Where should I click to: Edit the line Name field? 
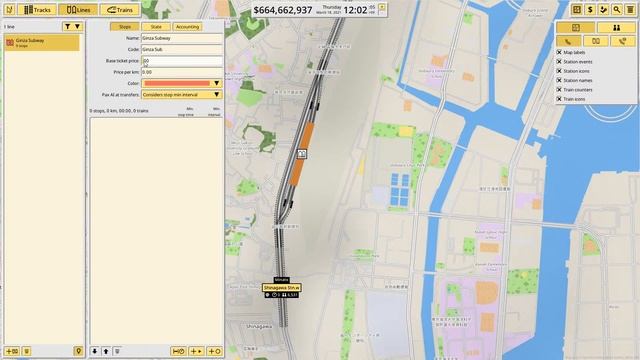(x=182, y=38)
